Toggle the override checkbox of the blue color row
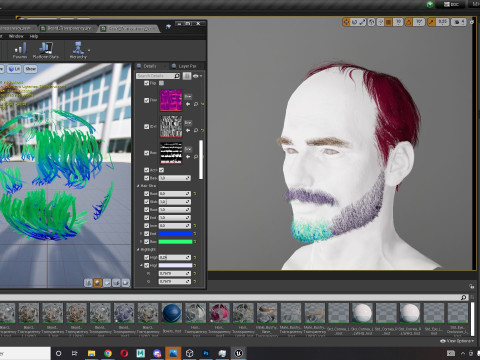This screenshot has width=480, height=360. click(x=146, y=234)
